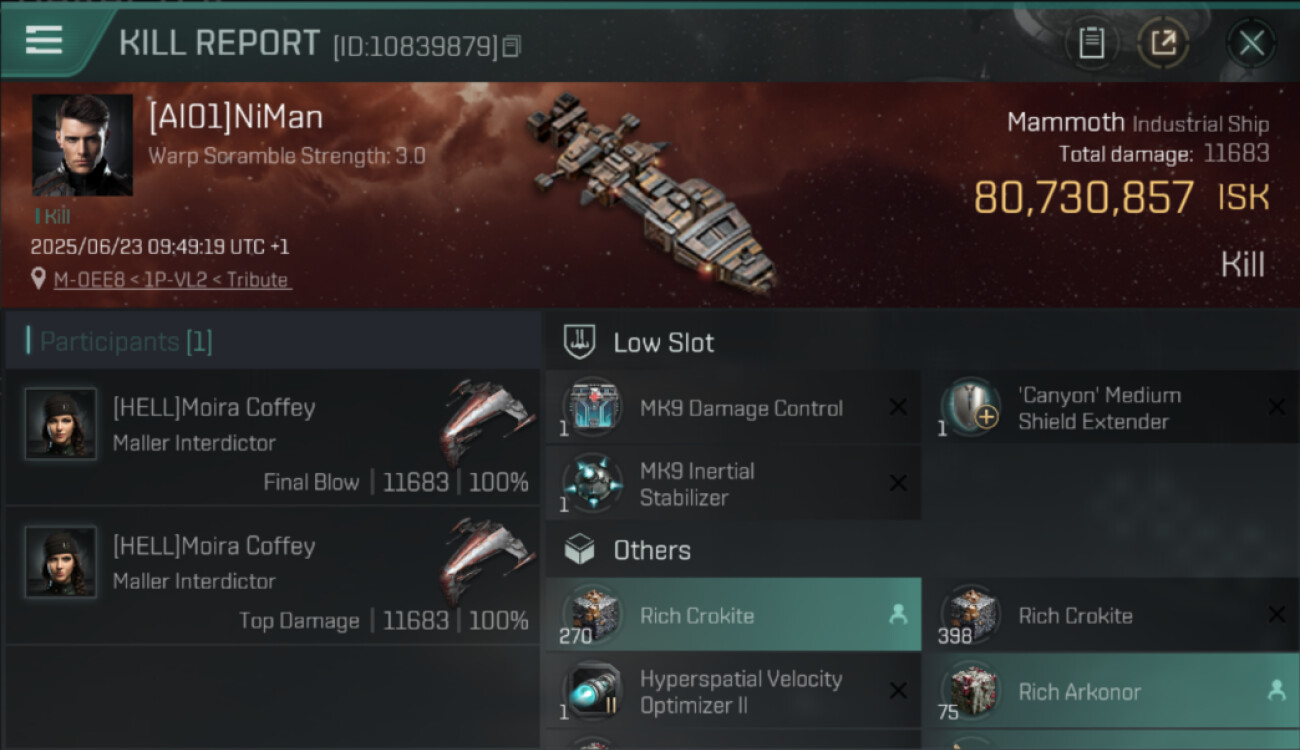This screenshot has height=750, width=1300.
Task: Share the kill report externally
Action: pyautogui.click(x=1163, y=43)
